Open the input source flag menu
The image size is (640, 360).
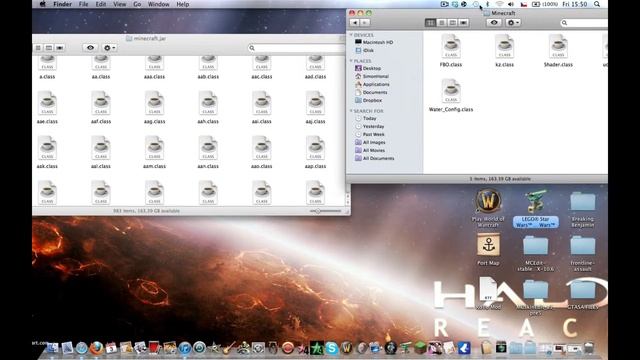point(524,4)
